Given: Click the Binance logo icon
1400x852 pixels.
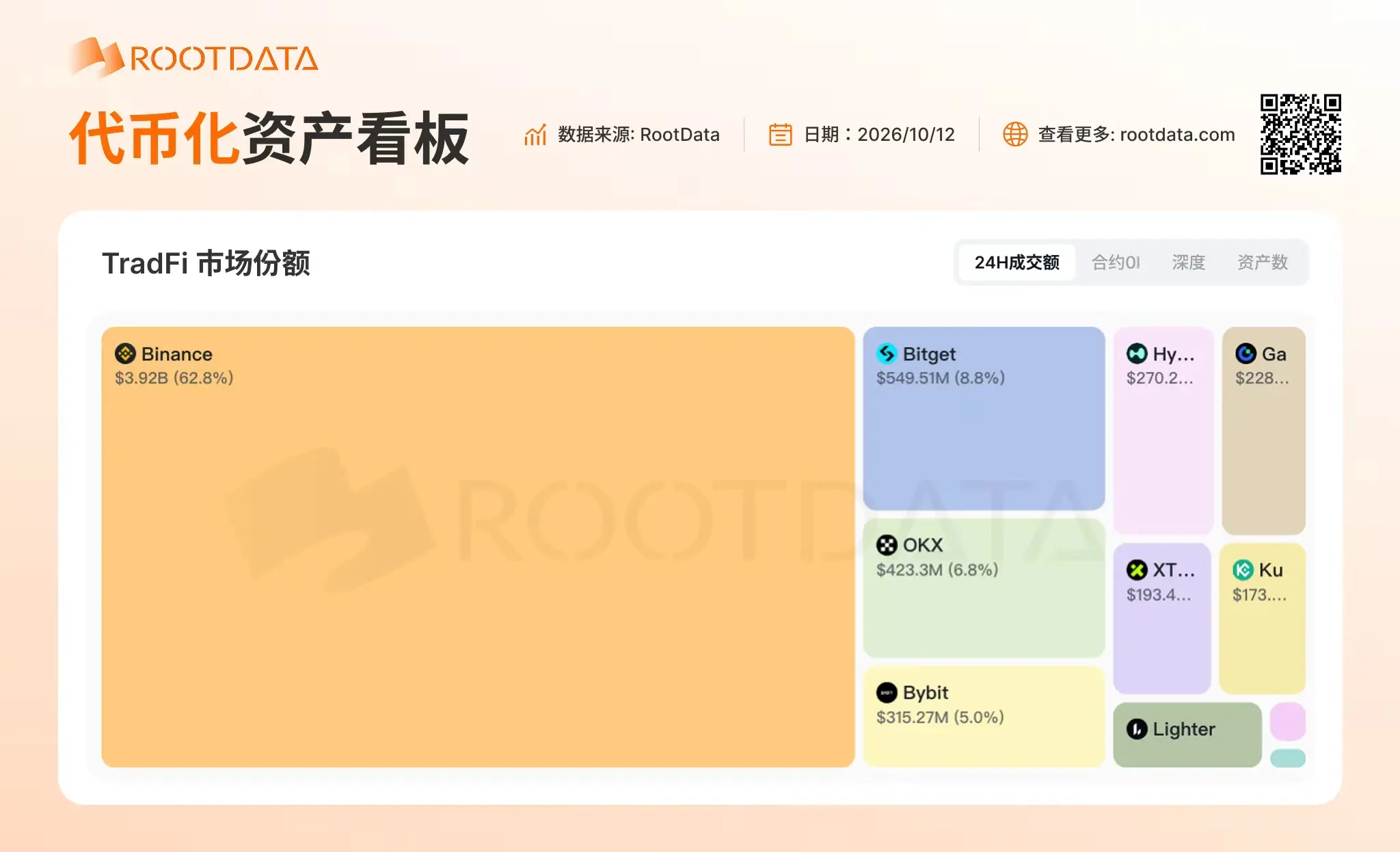Looking at the screenshot, I should pyautogui.click(x=125, y=354).
